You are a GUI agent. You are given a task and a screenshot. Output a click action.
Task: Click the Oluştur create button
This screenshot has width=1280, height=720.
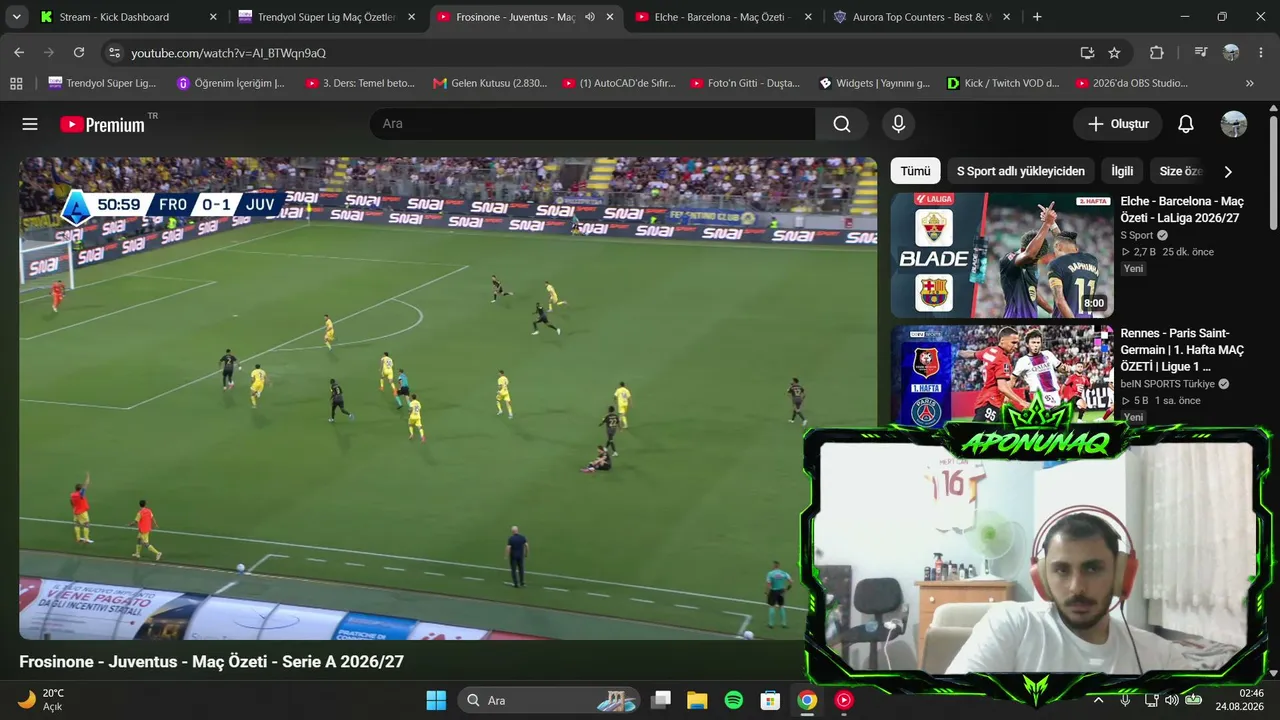tap(1118, 124)
